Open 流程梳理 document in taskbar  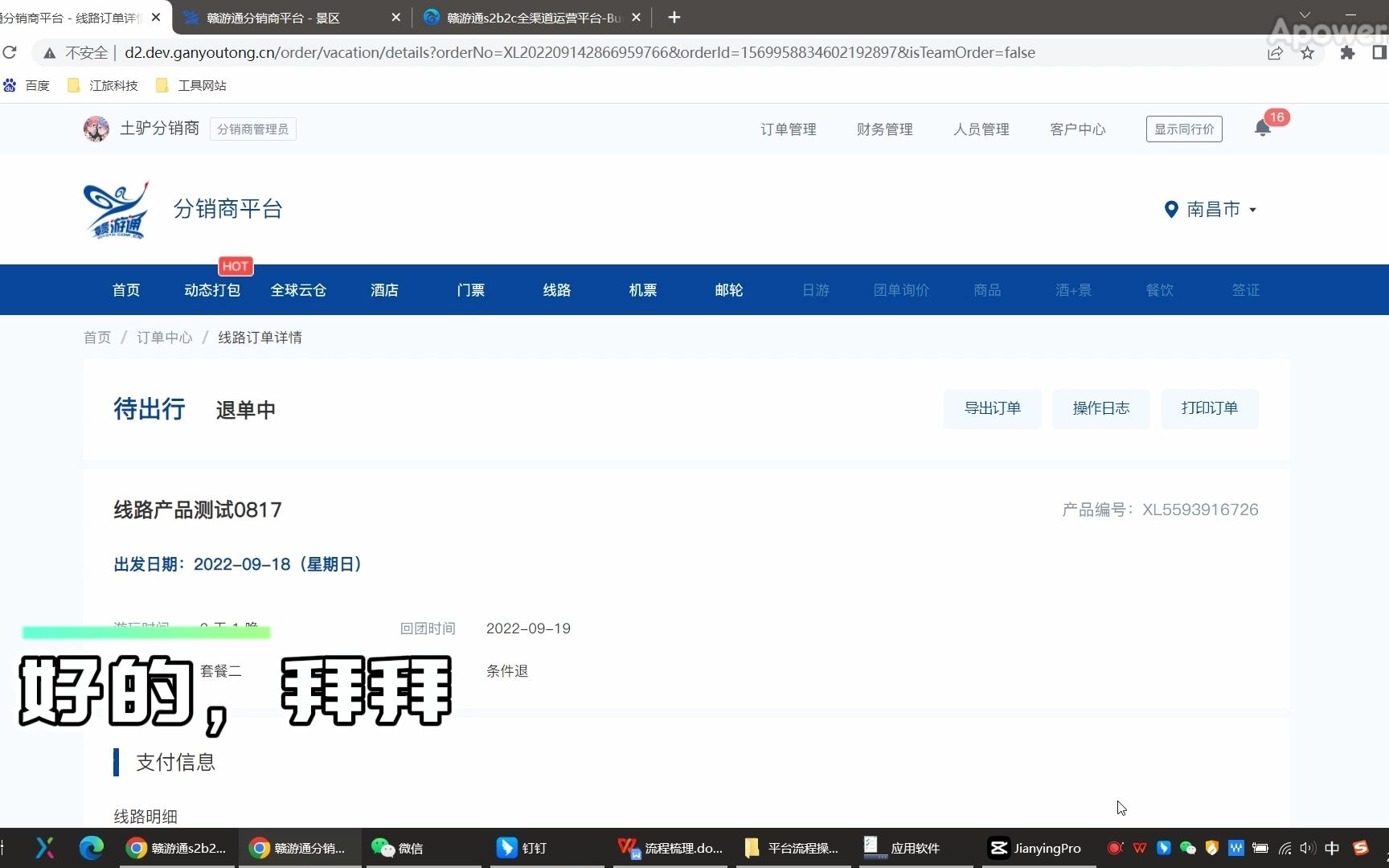(x=670, y=848)
